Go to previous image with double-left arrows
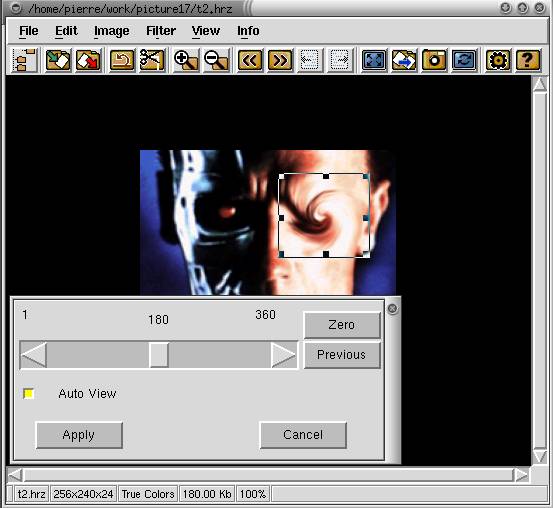This screenshot has width=553, height=508. 250,60
